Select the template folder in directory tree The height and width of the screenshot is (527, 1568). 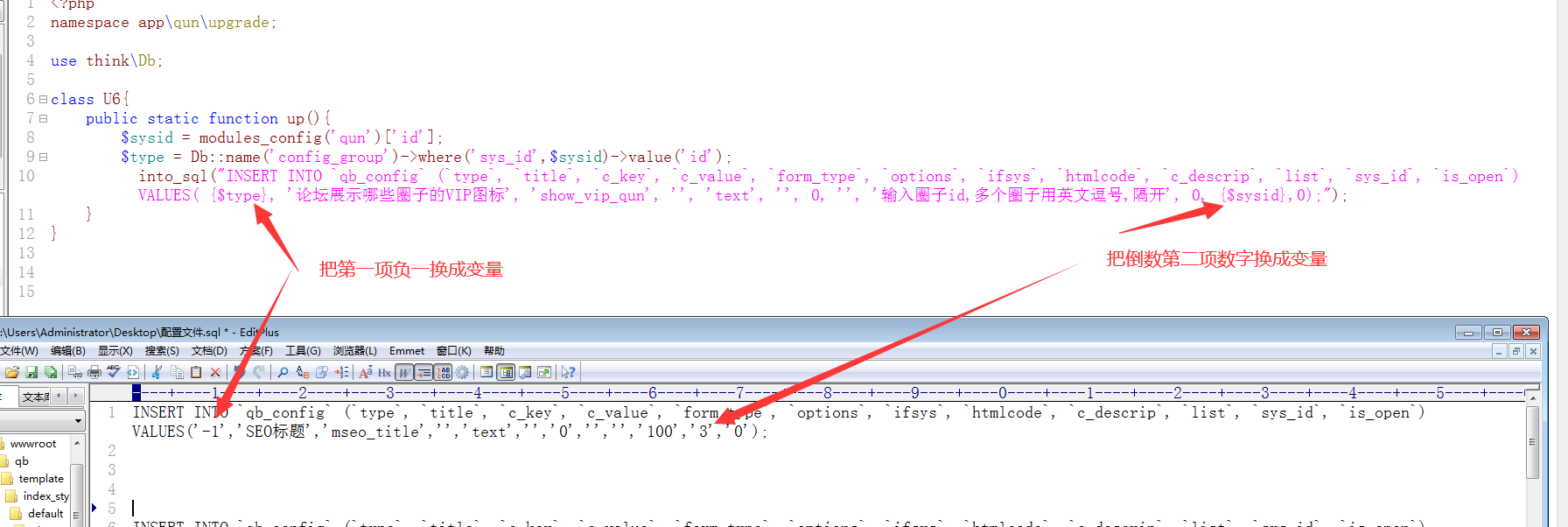pos(41,479)
